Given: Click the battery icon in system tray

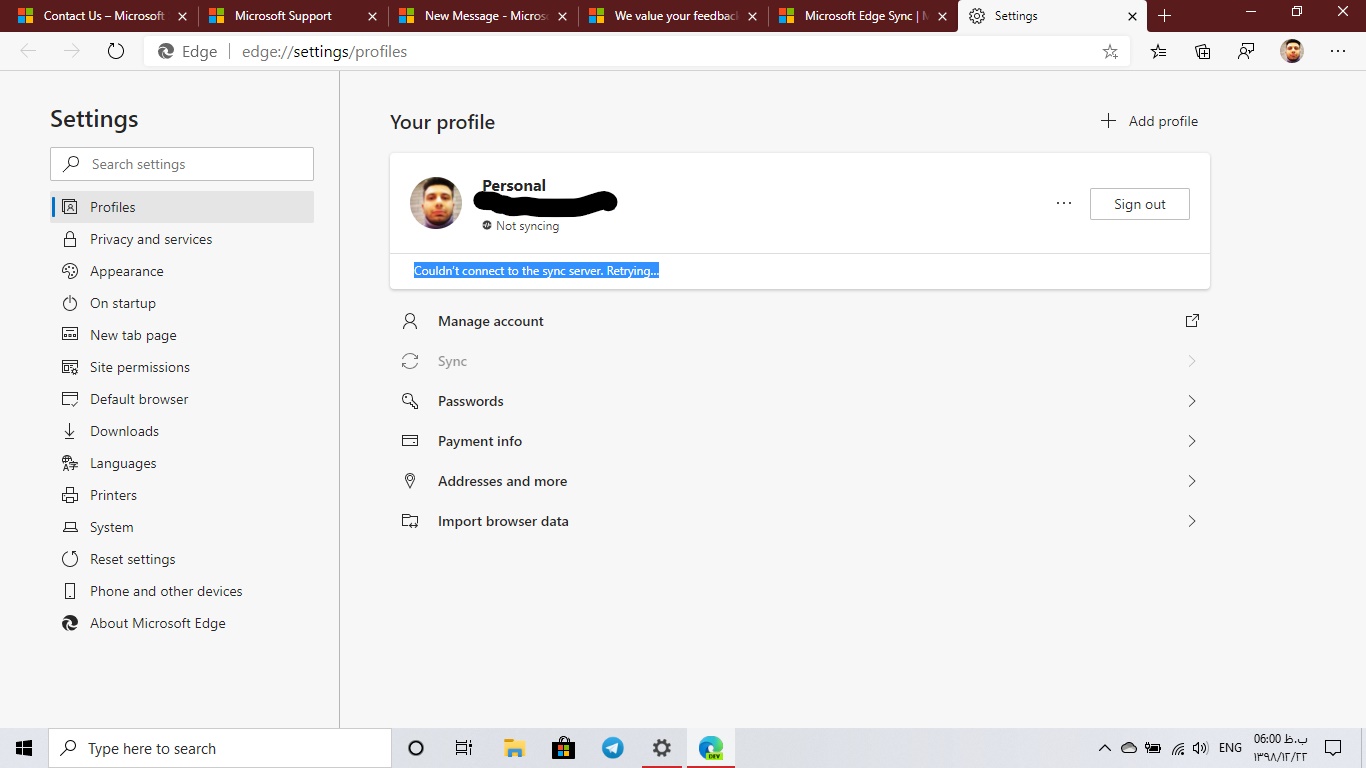Looking at the screenshot, I should [1152, 748].
